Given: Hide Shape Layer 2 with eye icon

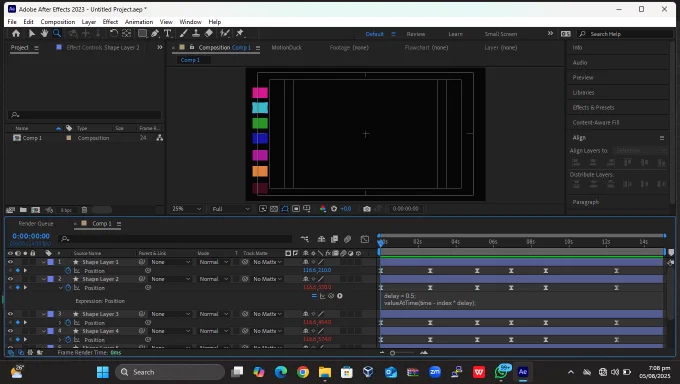Looking at the screenshot, I should [x=10, y=279].
